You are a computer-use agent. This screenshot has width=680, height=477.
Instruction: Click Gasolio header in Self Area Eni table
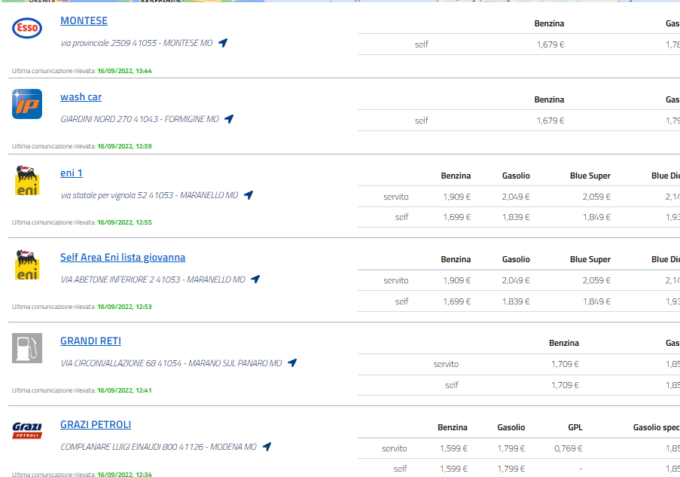(x=516, y=259)
